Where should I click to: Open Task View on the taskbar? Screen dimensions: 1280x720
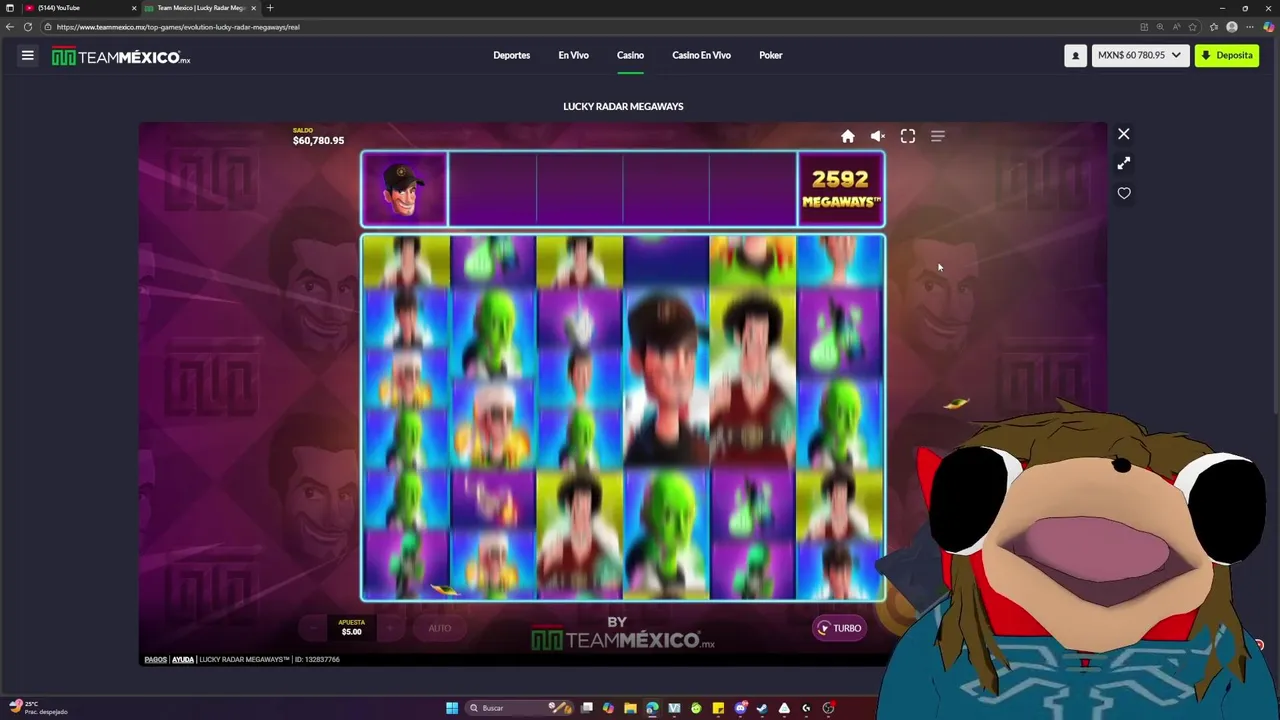(x=587, y=708)
